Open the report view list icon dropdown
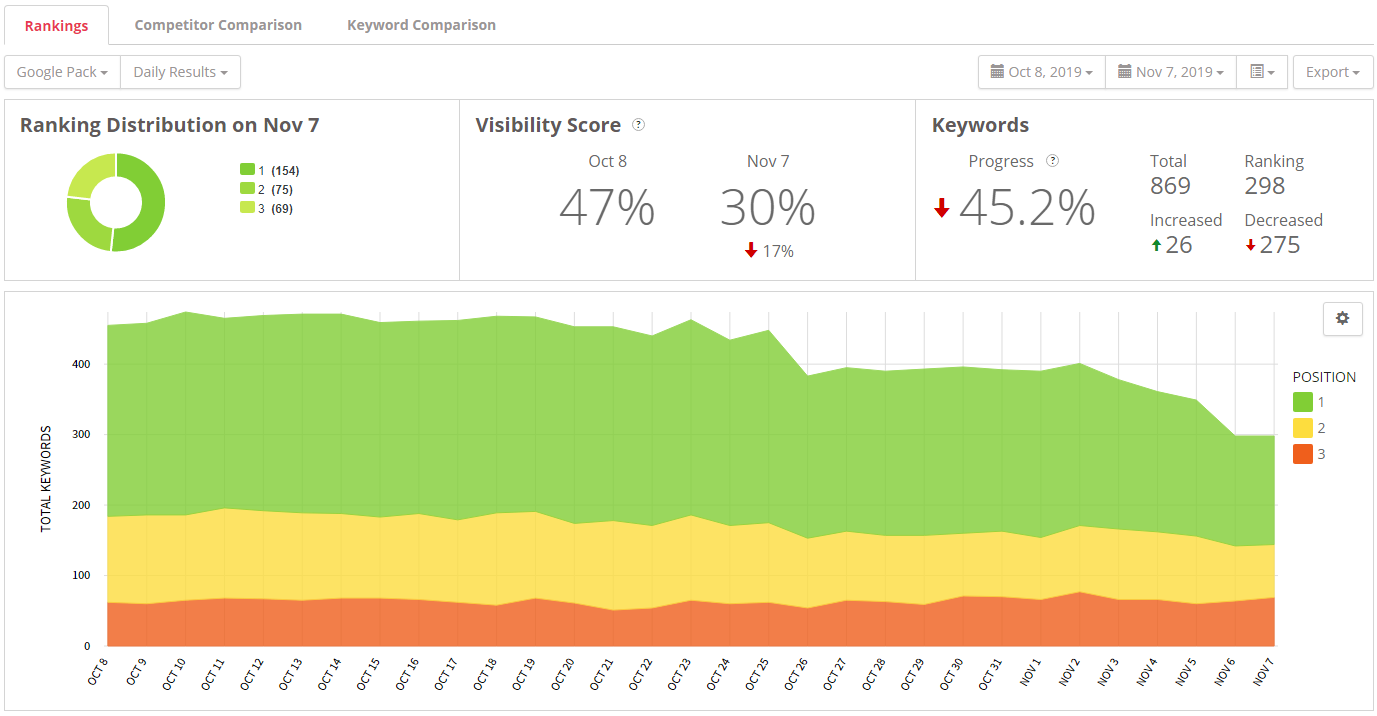Image resolution: width=1377 pixels, height=716 pixels. click(1261, 72)
